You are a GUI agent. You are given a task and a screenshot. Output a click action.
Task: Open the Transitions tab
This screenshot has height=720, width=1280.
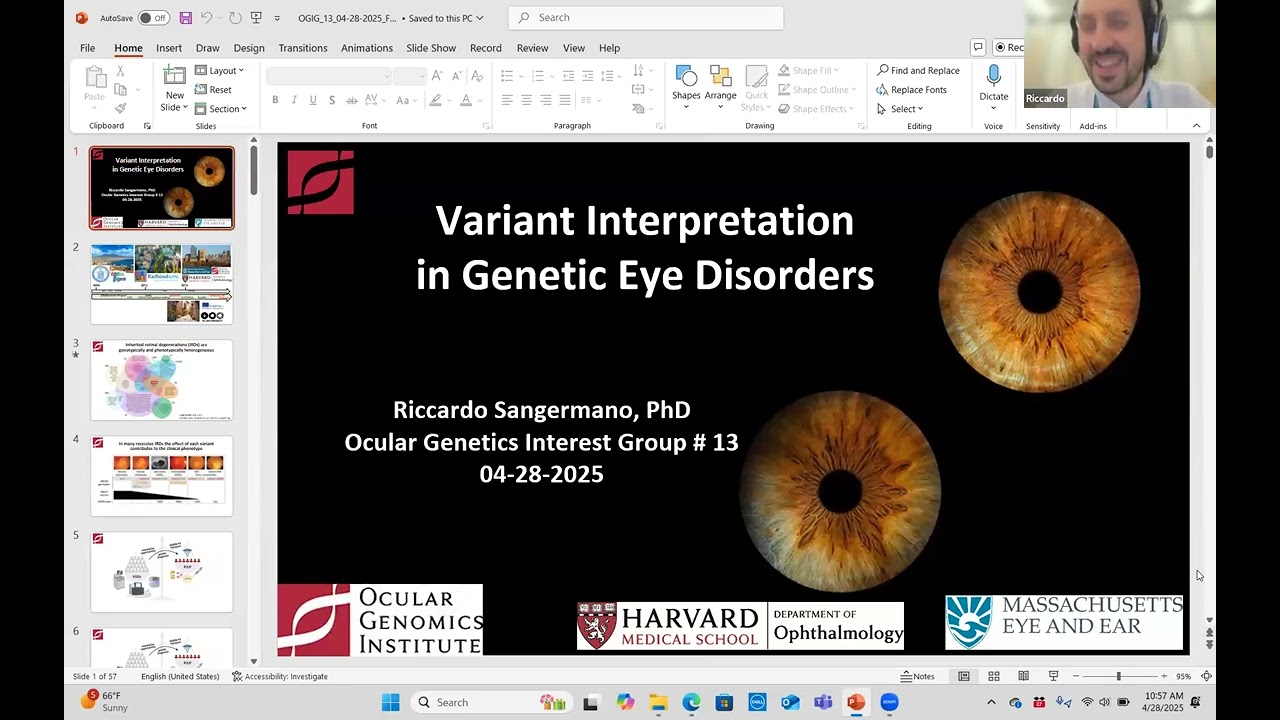point(303,48)
